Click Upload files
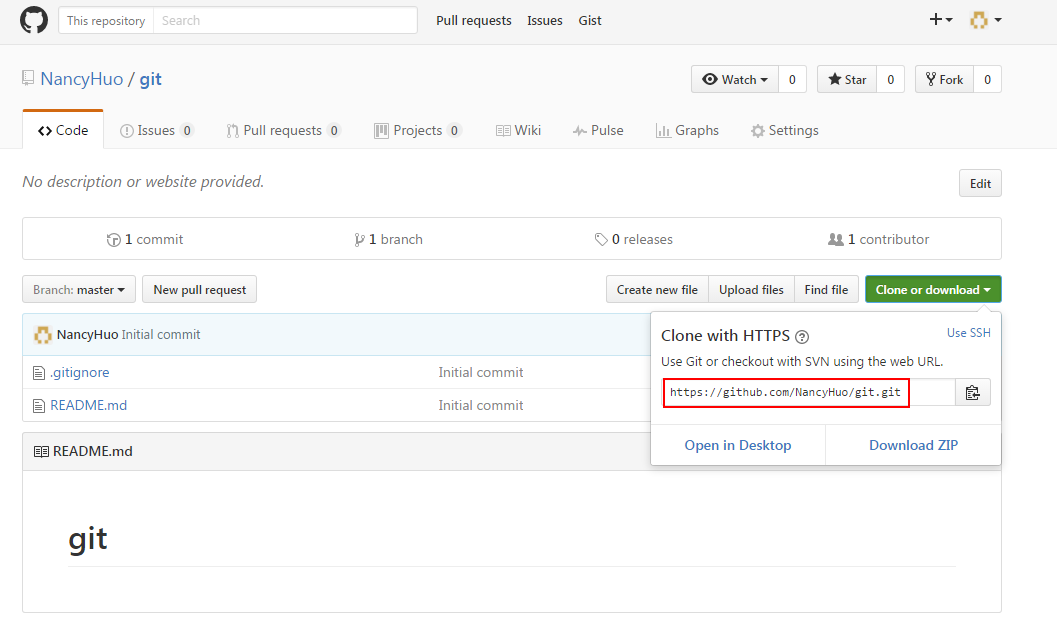 (x=751, y=289)
